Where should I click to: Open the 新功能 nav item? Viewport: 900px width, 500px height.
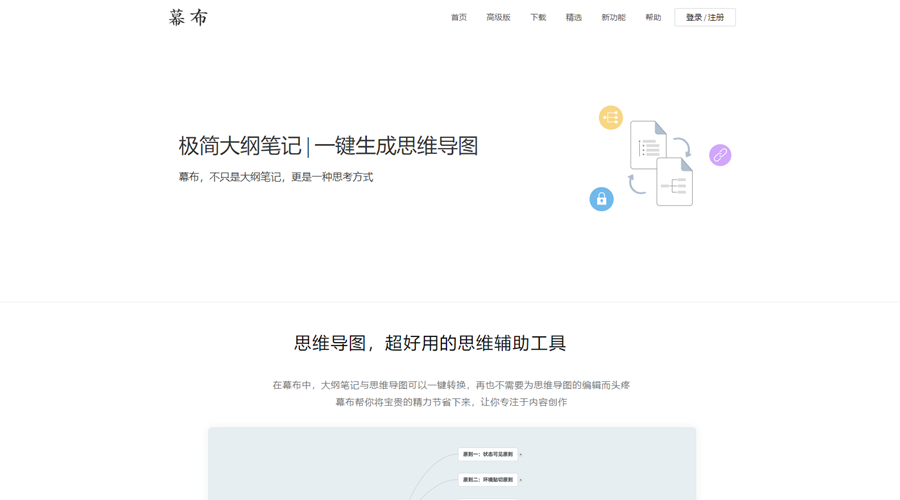click(613, 17)
